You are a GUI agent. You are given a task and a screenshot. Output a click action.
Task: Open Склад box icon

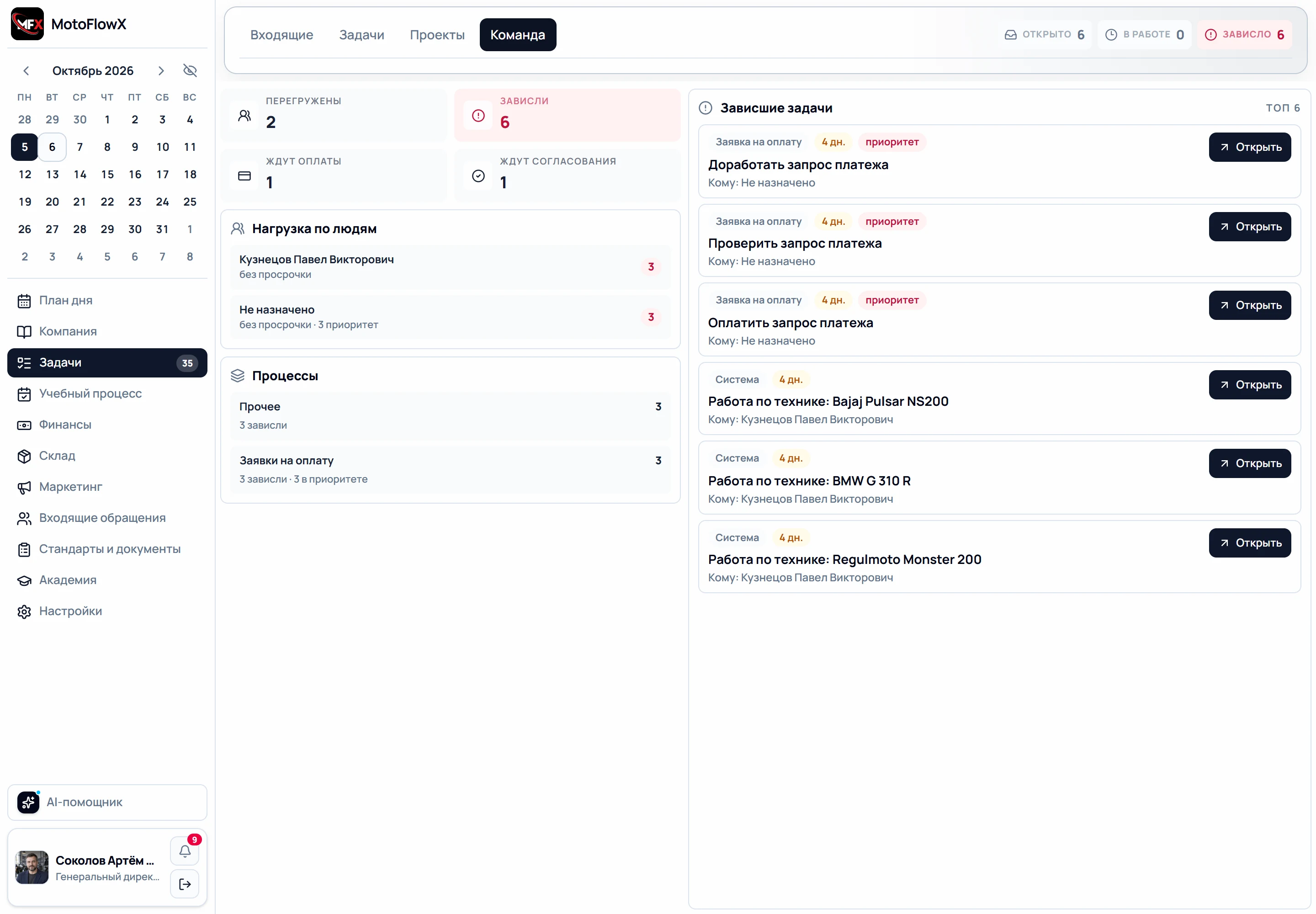24,456
